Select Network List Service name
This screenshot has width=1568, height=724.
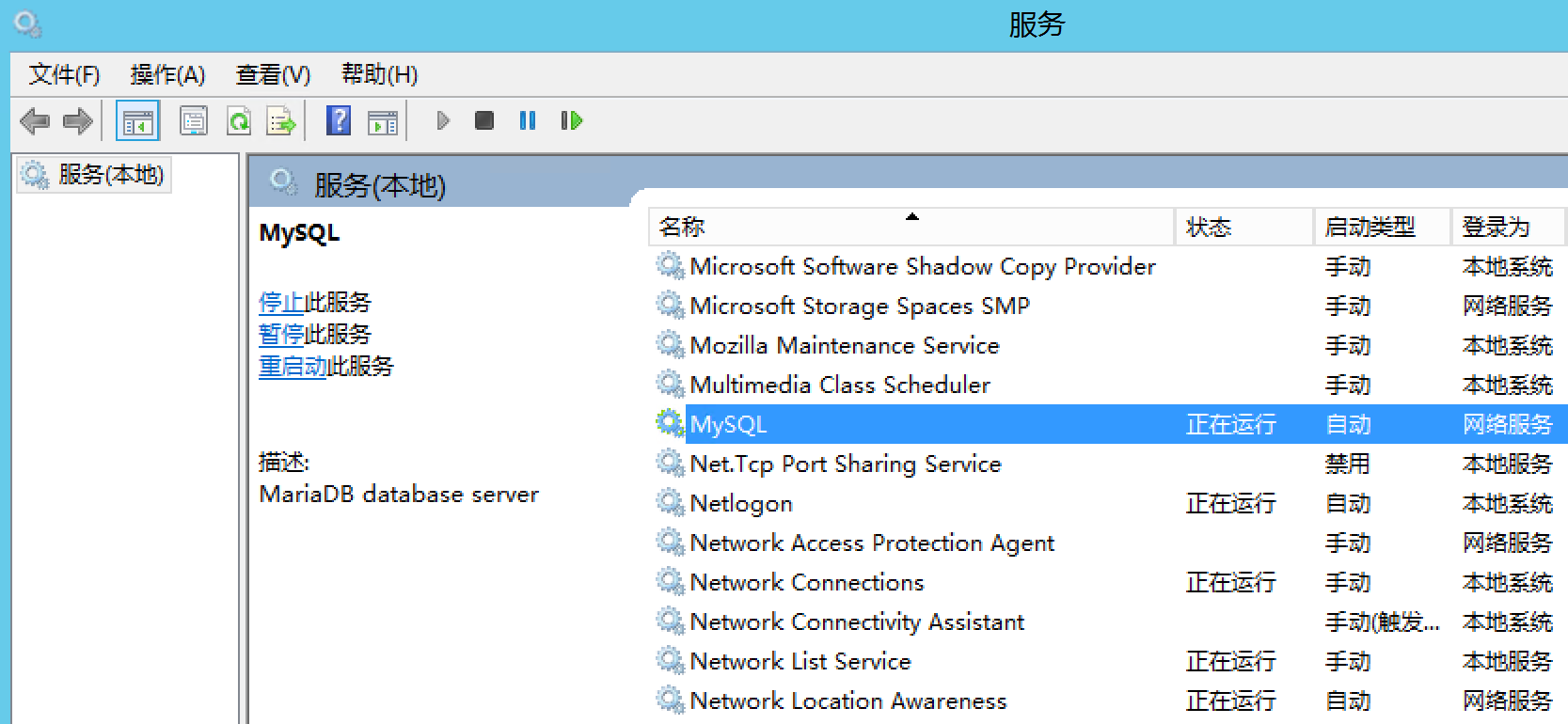tap(800, 661)
